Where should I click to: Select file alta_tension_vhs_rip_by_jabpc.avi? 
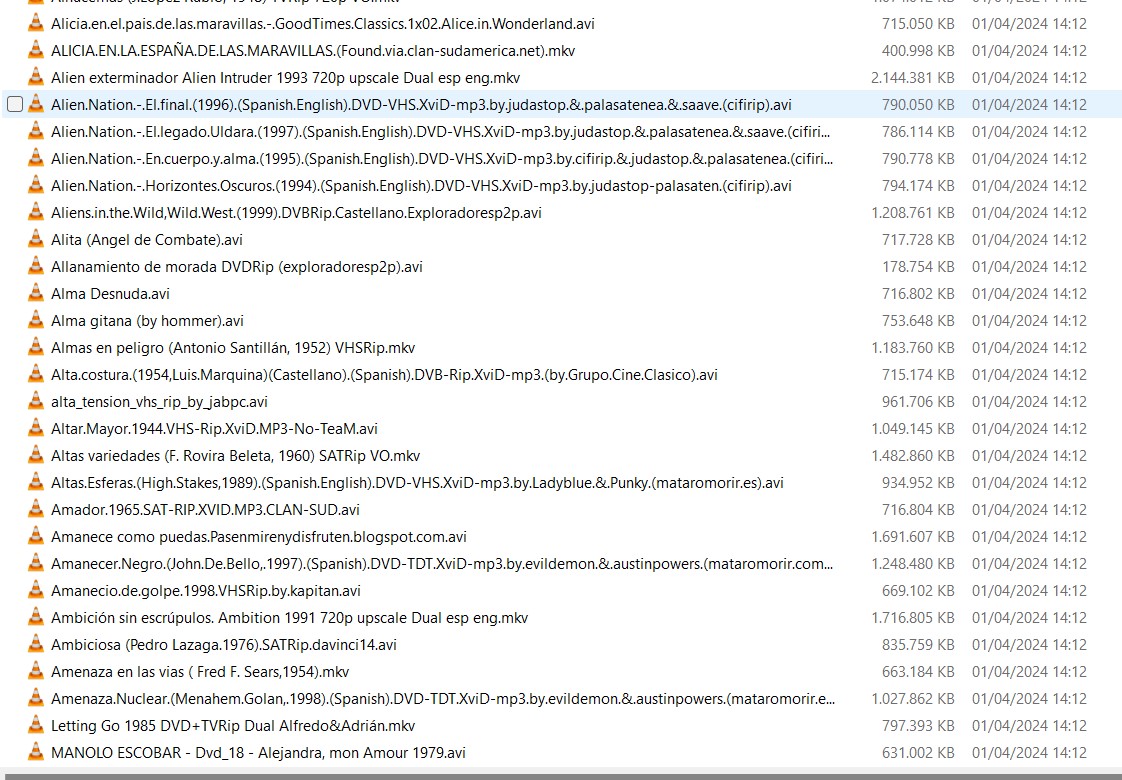pyautogui.click(x=160, y=401)
